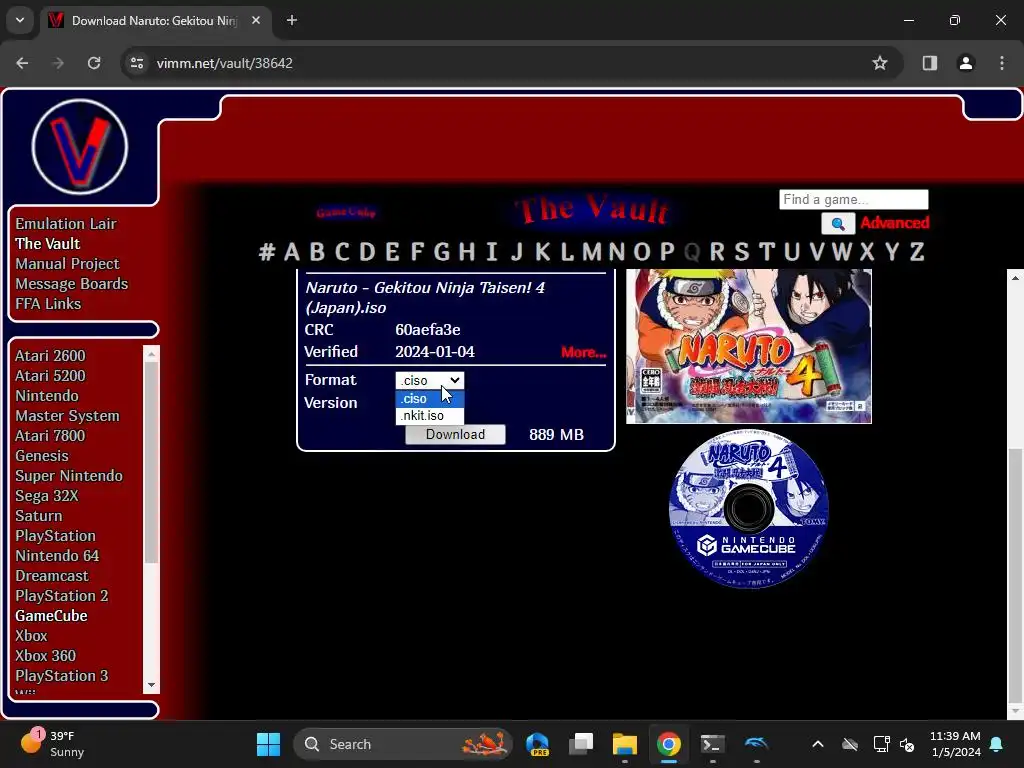
Task: Close the Download Naruto tab
Action: 256,20
